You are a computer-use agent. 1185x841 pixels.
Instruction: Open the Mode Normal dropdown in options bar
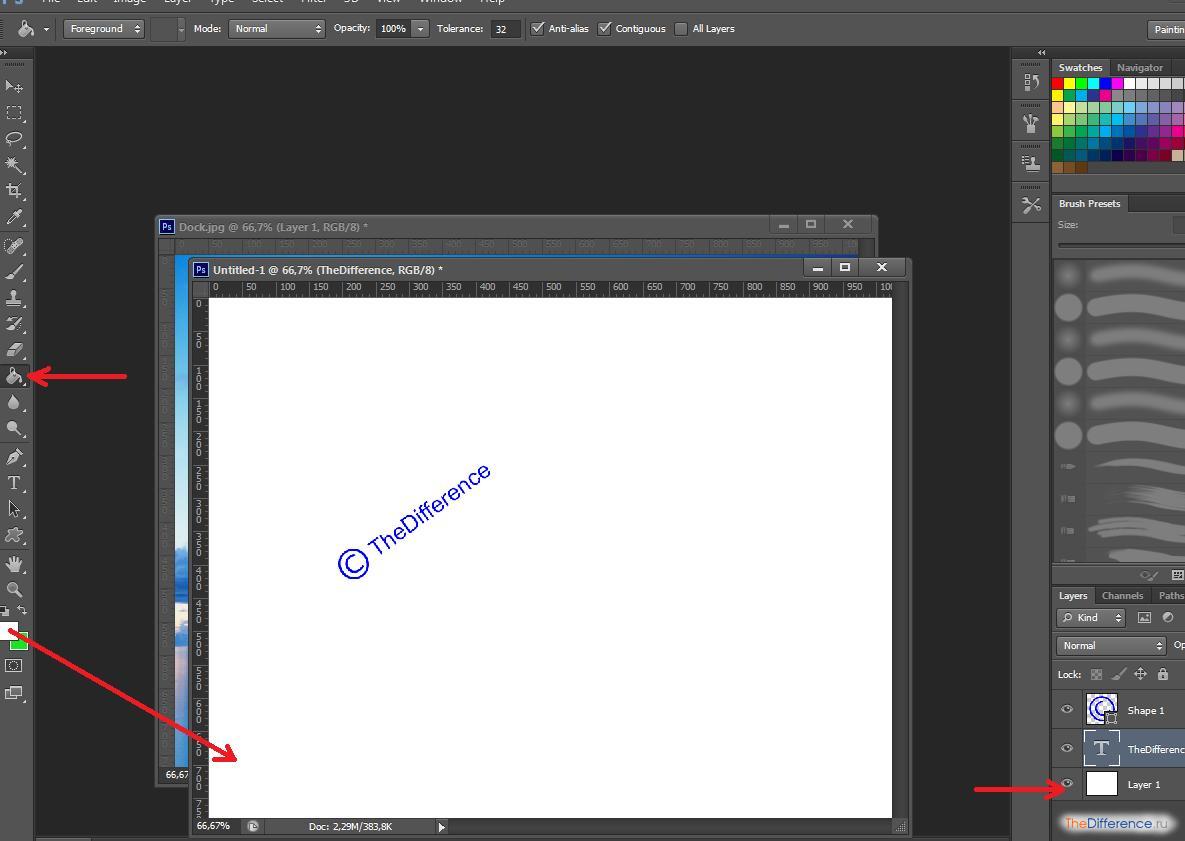coord(277,29)
